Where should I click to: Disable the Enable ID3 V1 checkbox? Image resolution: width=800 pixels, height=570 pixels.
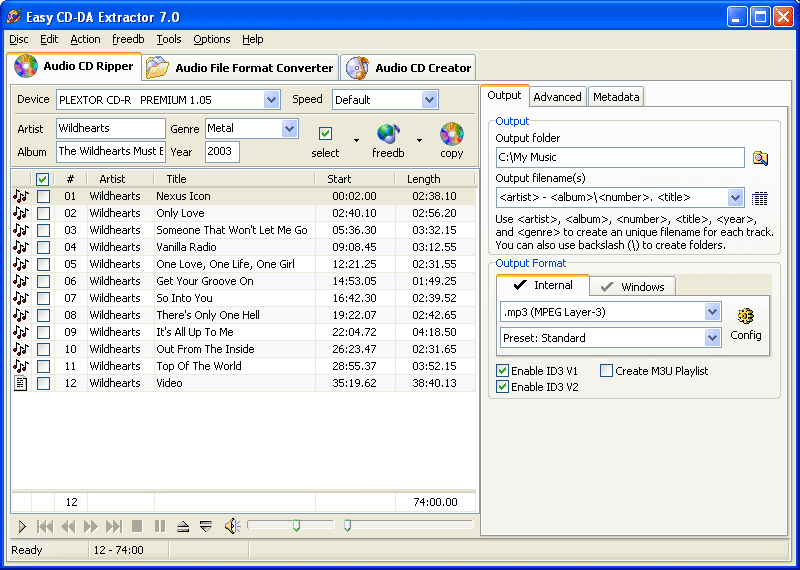point(502,370)
